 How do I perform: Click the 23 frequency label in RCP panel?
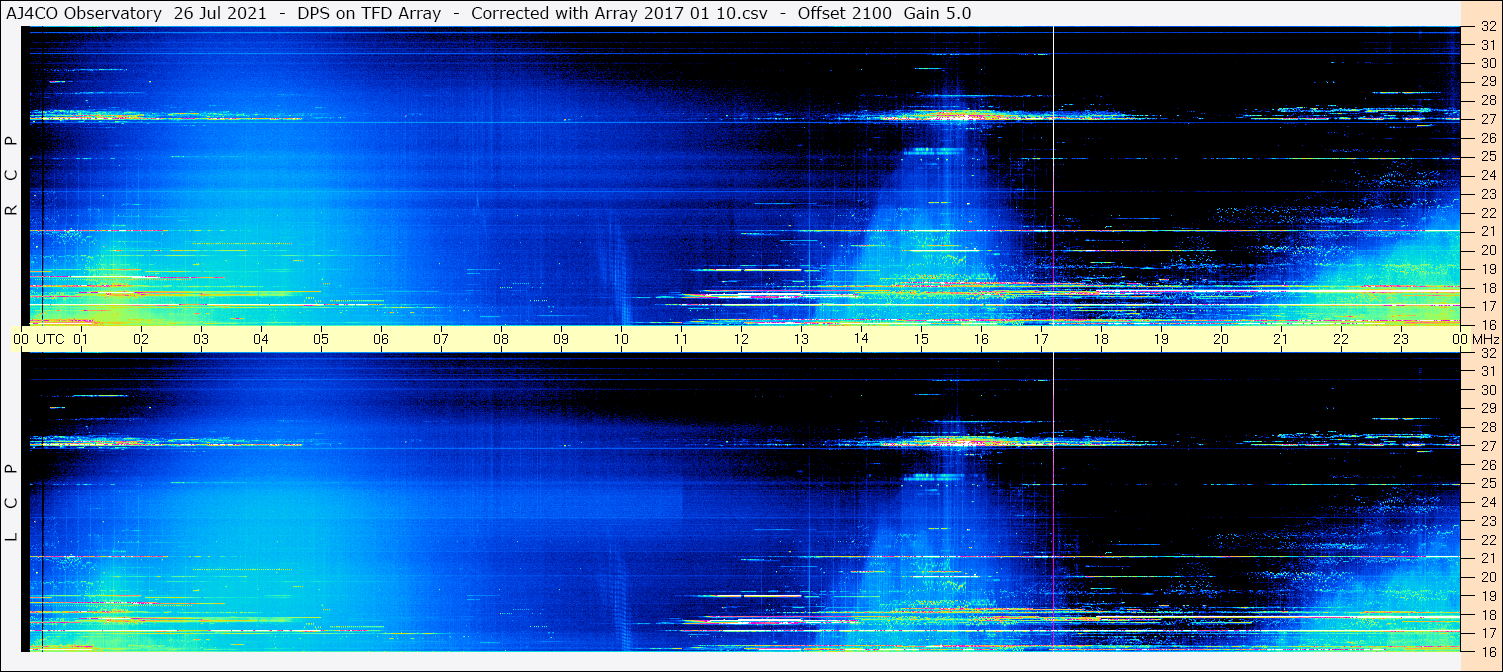click(x=1487, y=194)
